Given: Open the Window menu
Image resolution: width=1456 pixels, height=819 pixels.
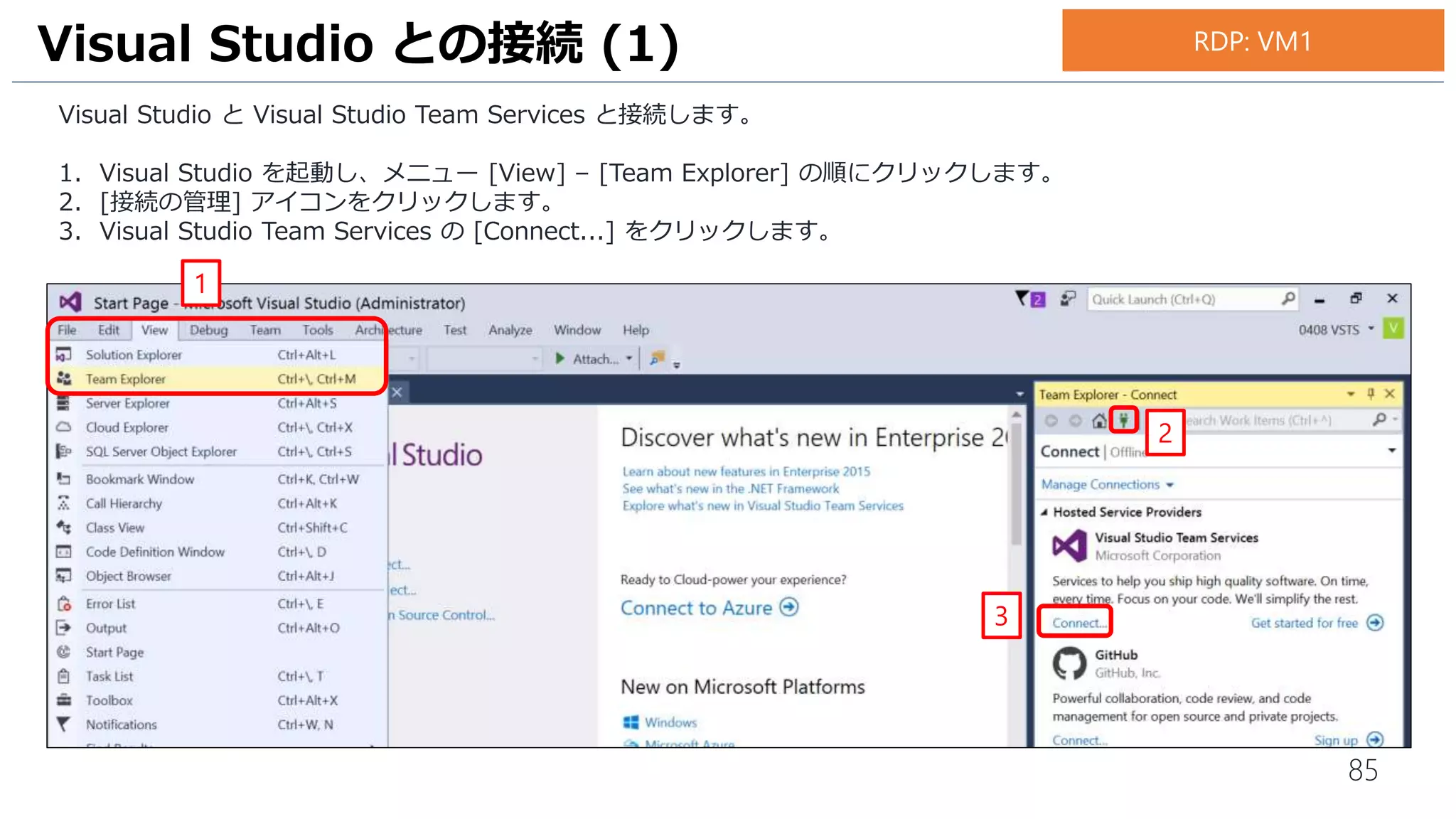Looking at the screenshot, I should coord(577,330).
